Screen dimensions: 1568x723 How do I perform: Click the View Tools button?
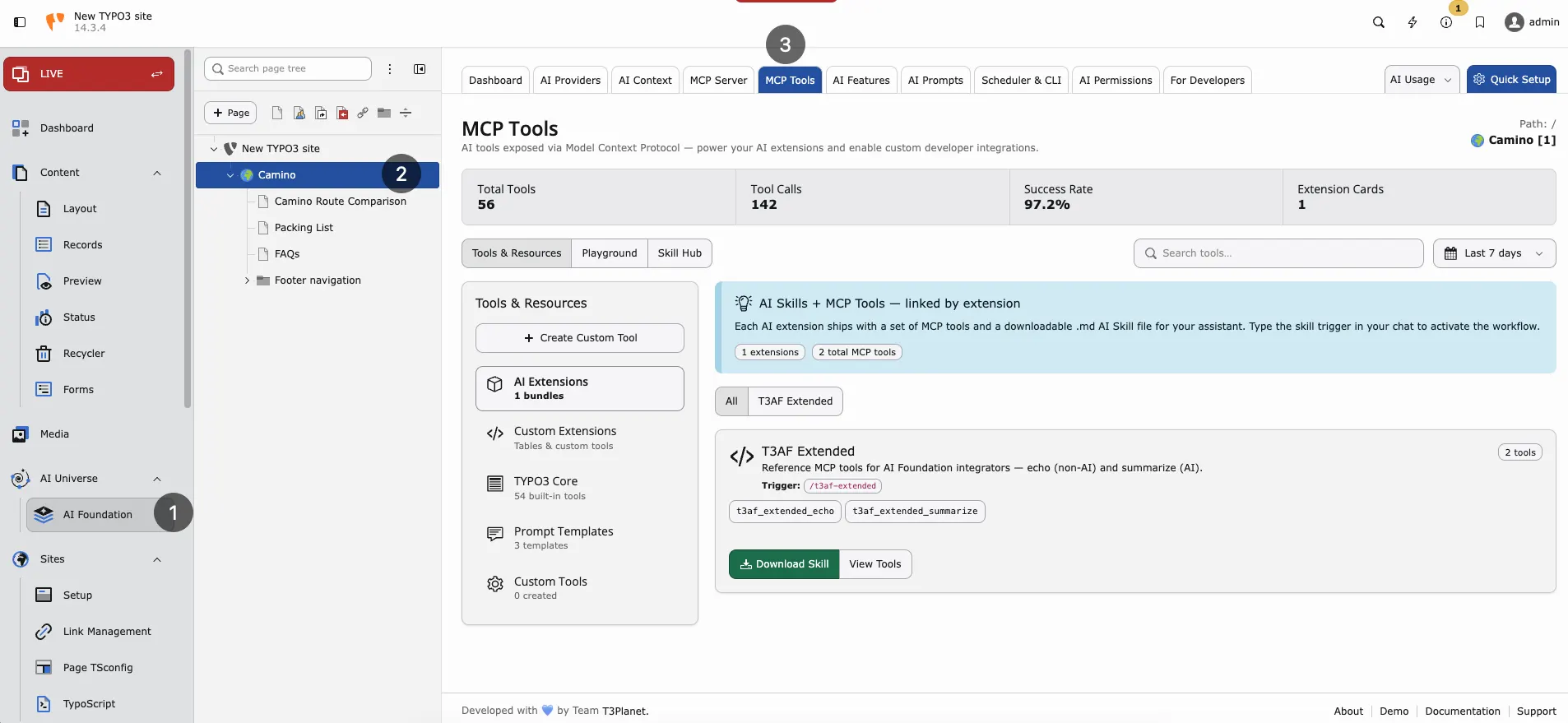pyautogui.click(x=875, y=564)
